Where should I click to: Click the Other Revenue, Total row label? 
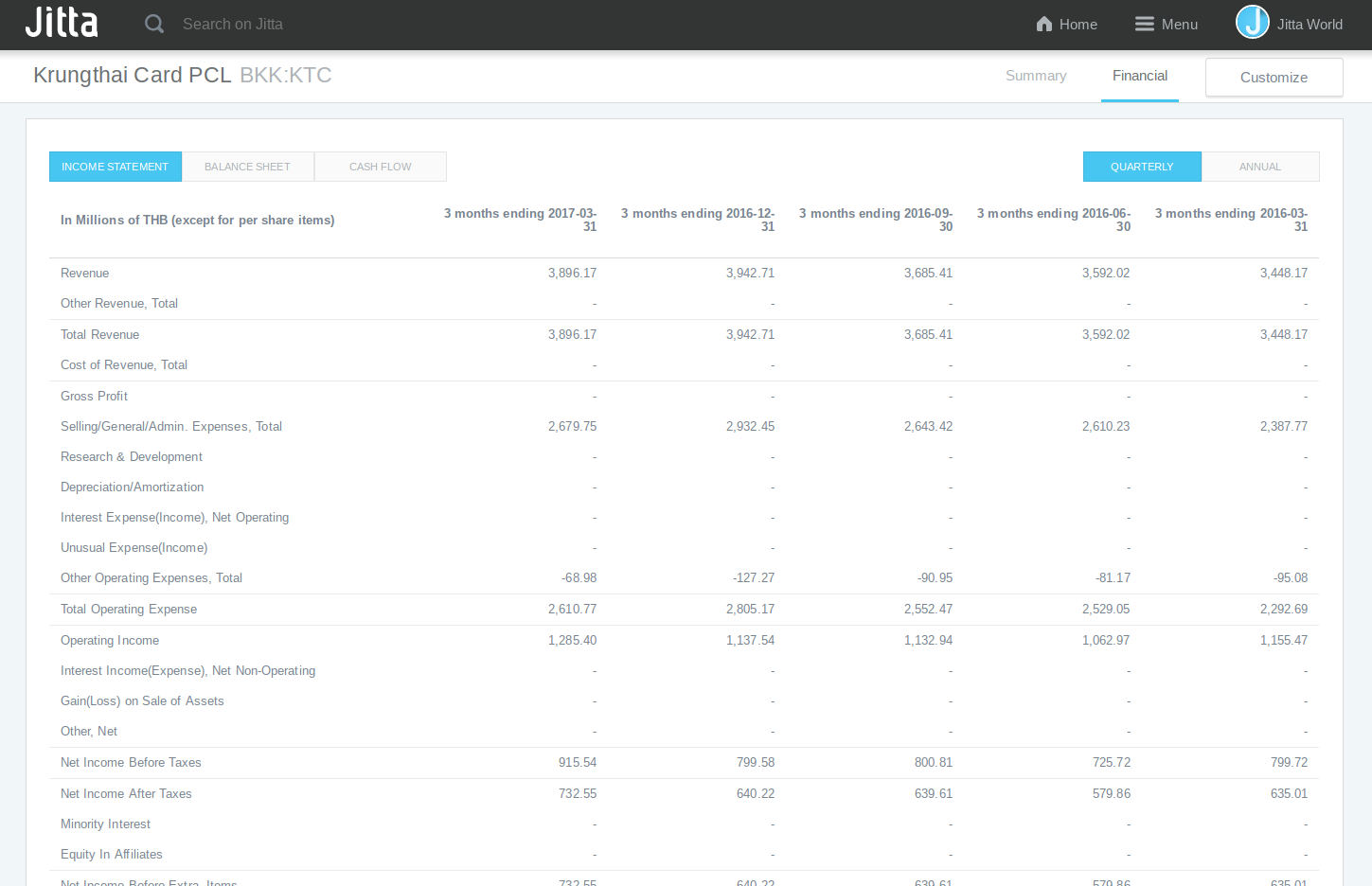[x=119, y=304]
